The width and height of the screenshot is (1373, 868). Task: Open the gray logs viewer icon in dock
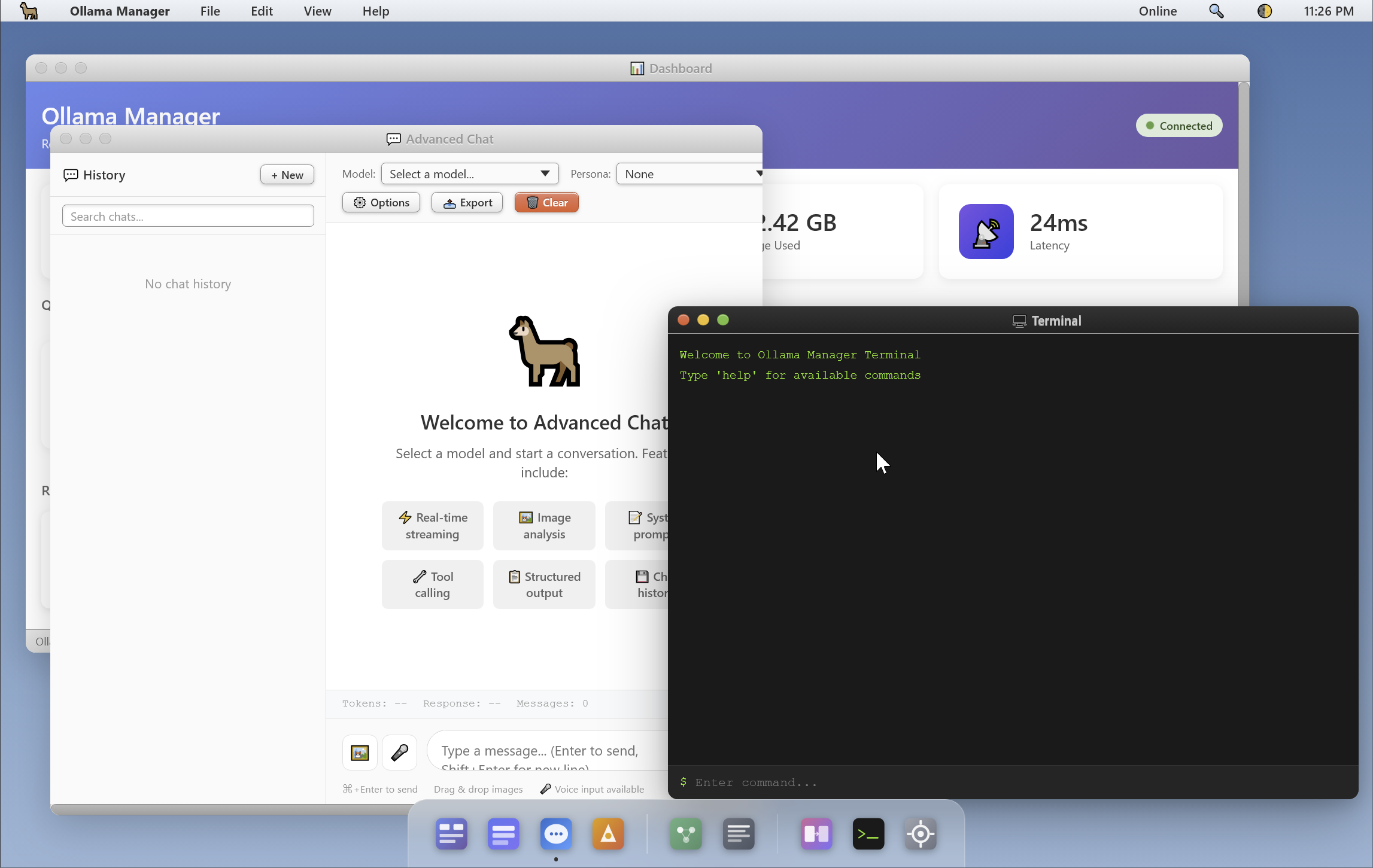[x=739, y=833]
